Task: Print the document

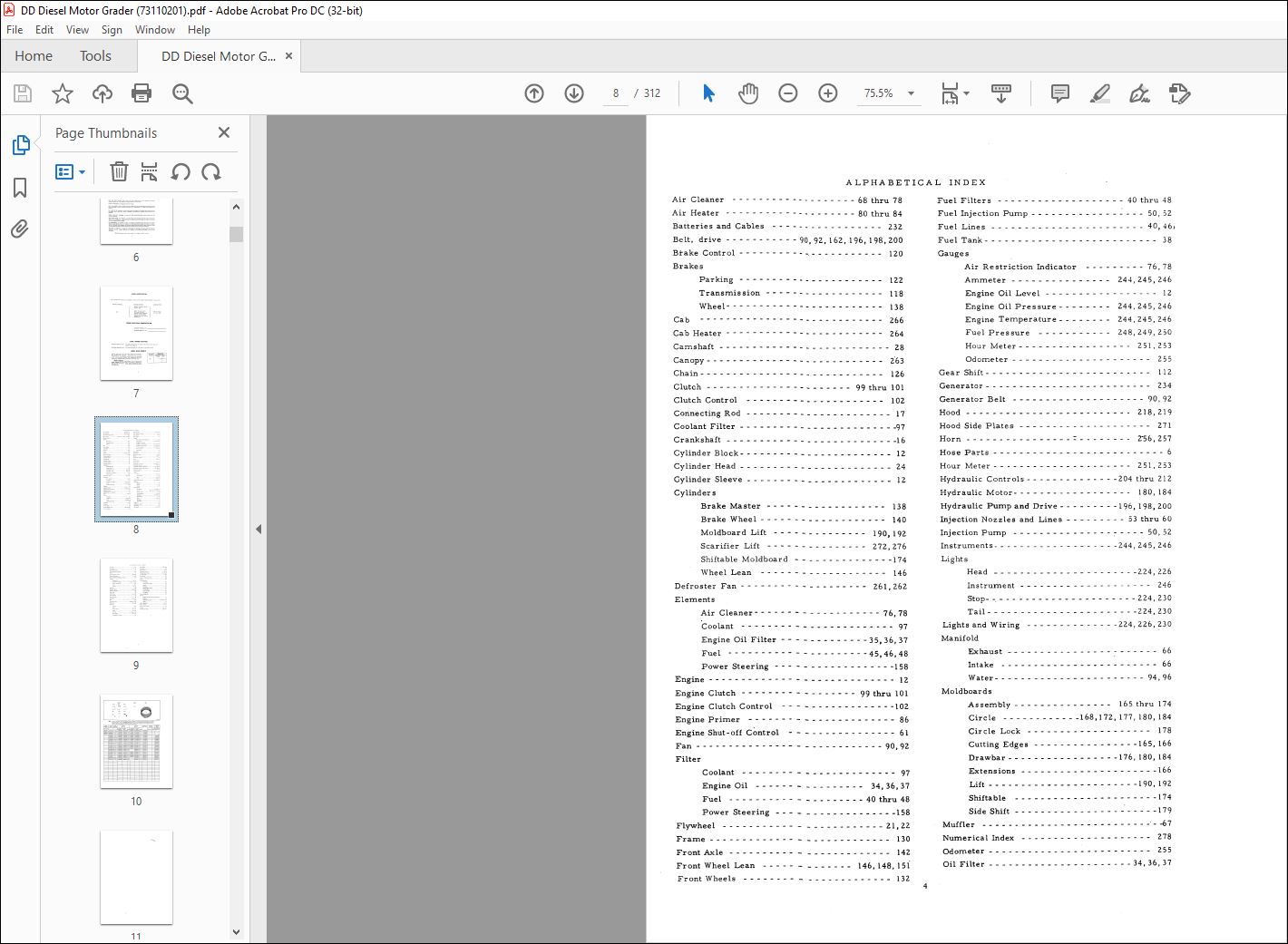Action: tap(141, 93)
